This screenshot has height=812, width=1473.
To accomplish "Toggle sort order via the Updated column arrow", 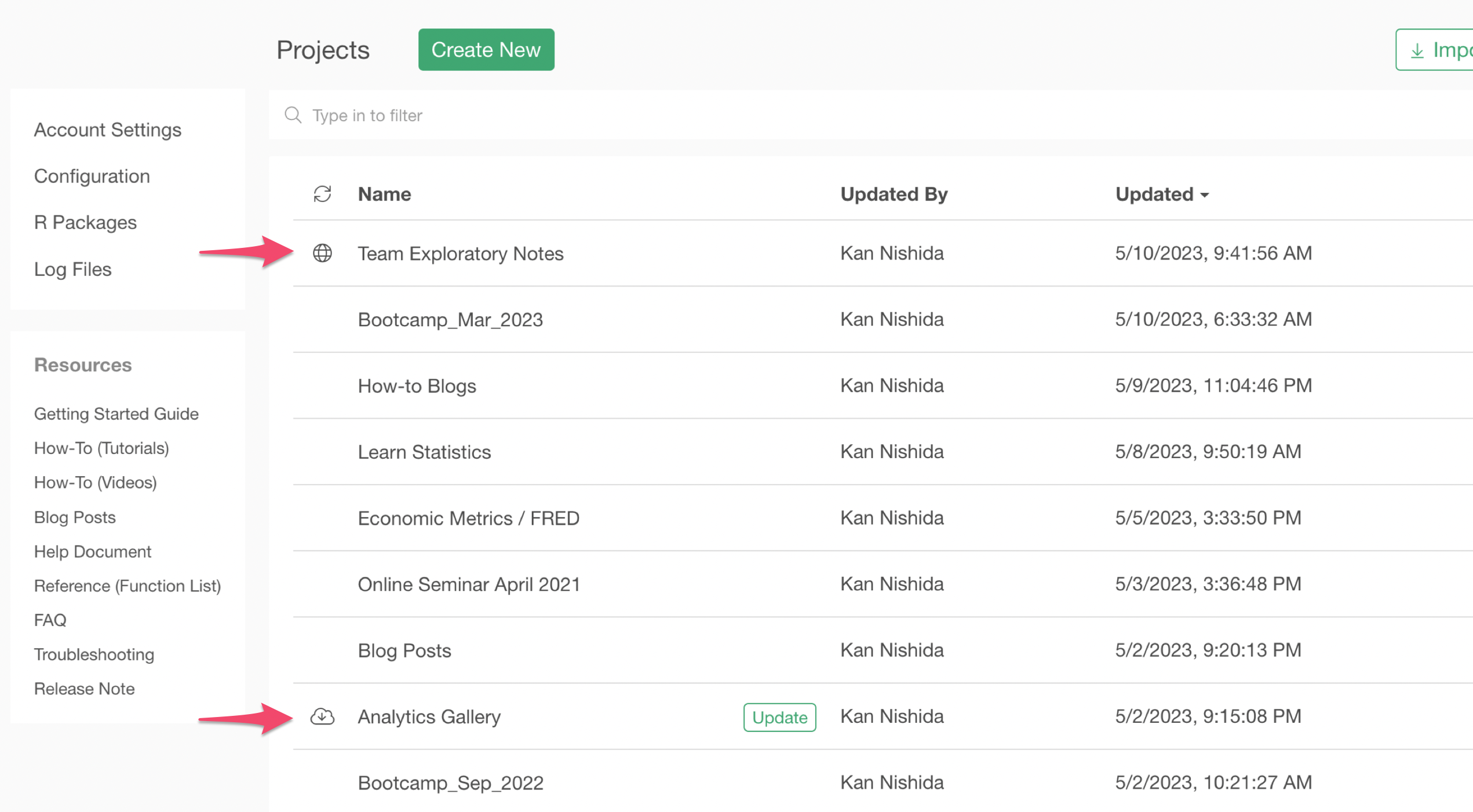I will tap(1205, 195).
